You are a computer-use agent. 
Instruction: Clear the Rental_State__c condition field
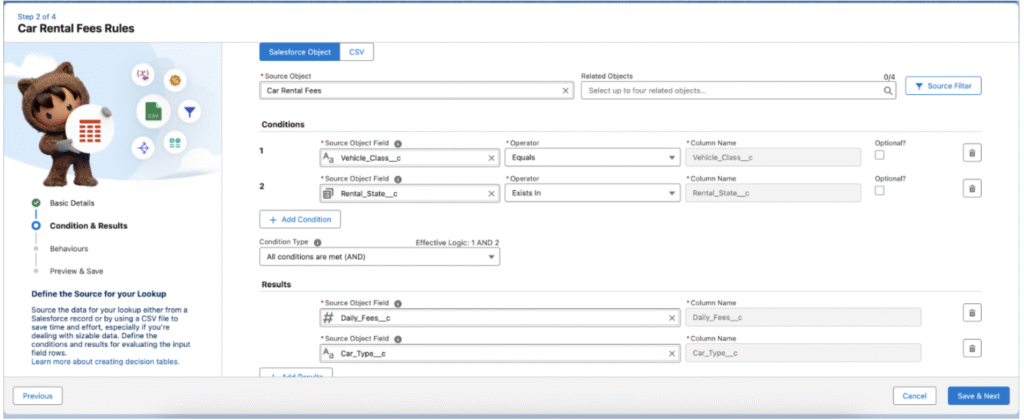pos(491,193)
